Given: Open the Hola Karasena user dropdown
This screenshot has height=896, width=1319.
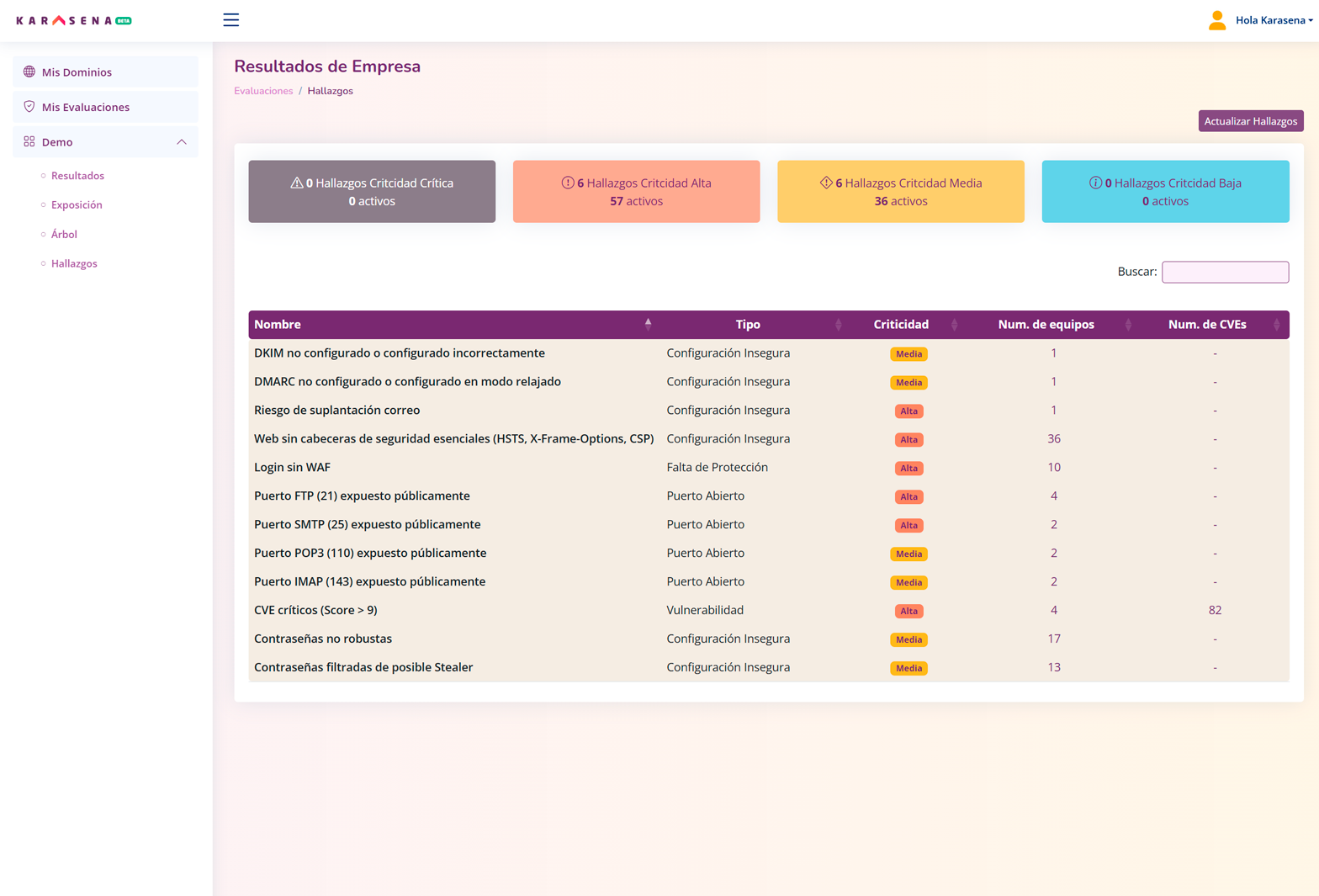Looking at the screenshot, I should pyautogui.click(x=1274, y=20).
